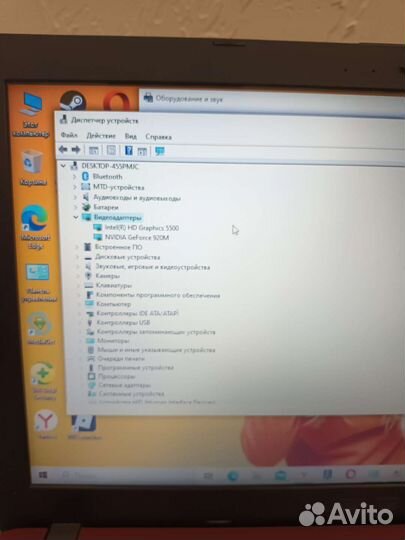Click the Очереди печати printer icon
The height and width of the screenshot is (540, 405).
click(91, 359)
